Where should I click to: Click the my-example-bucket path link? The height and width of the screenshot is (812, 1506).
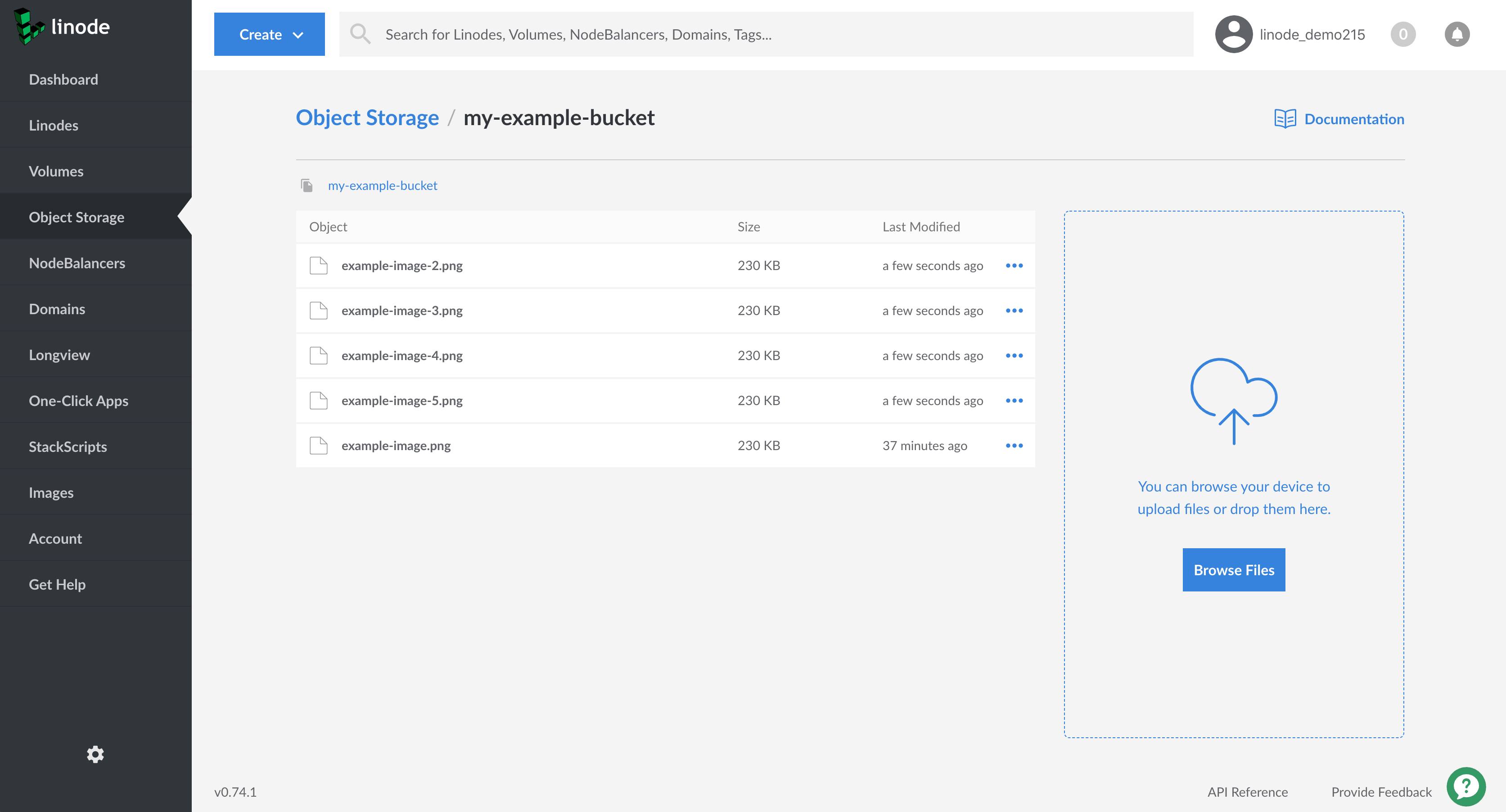(382, 185)
